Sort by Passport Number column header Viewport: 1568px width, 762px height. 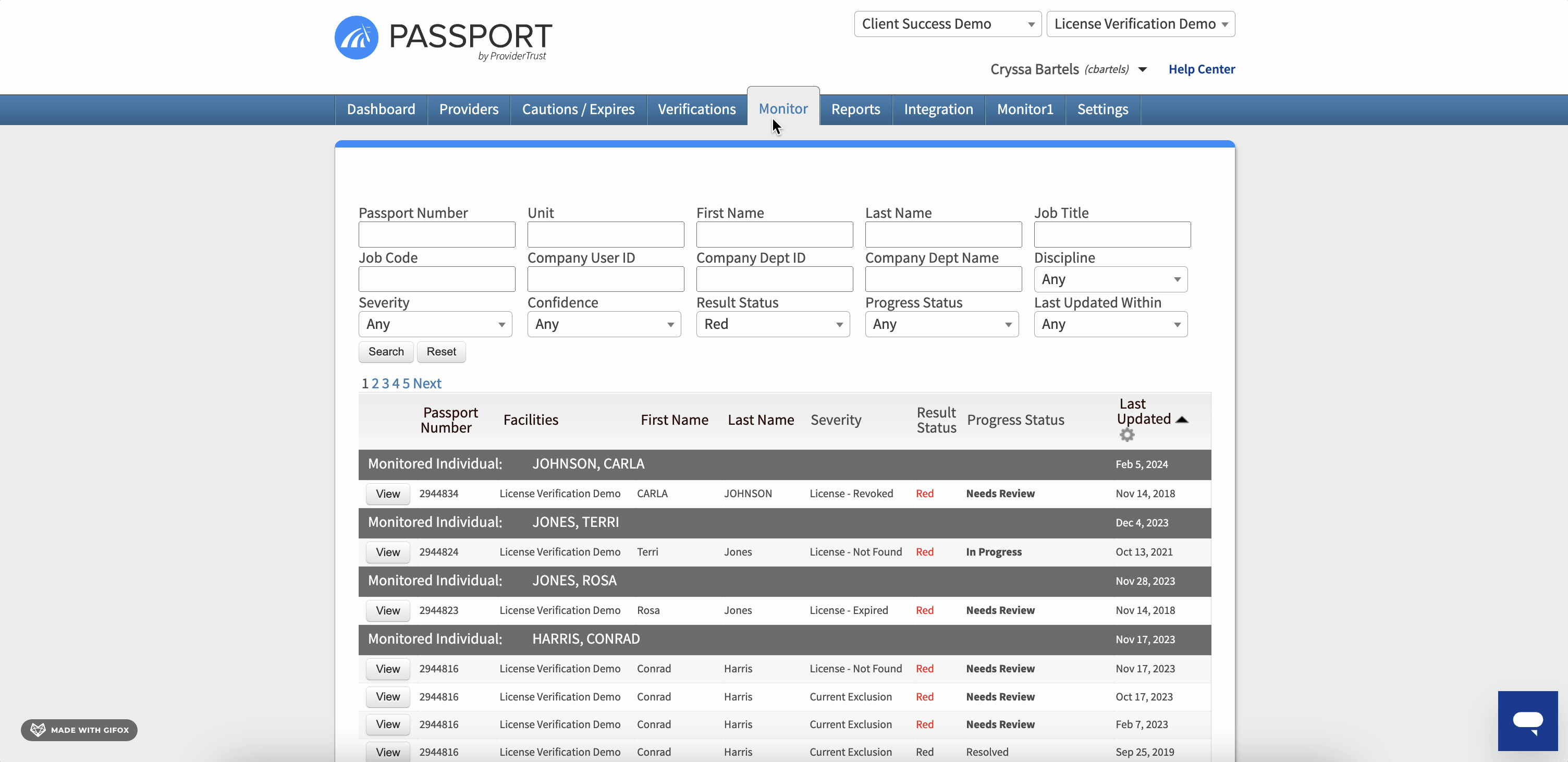tap(449, 420)
